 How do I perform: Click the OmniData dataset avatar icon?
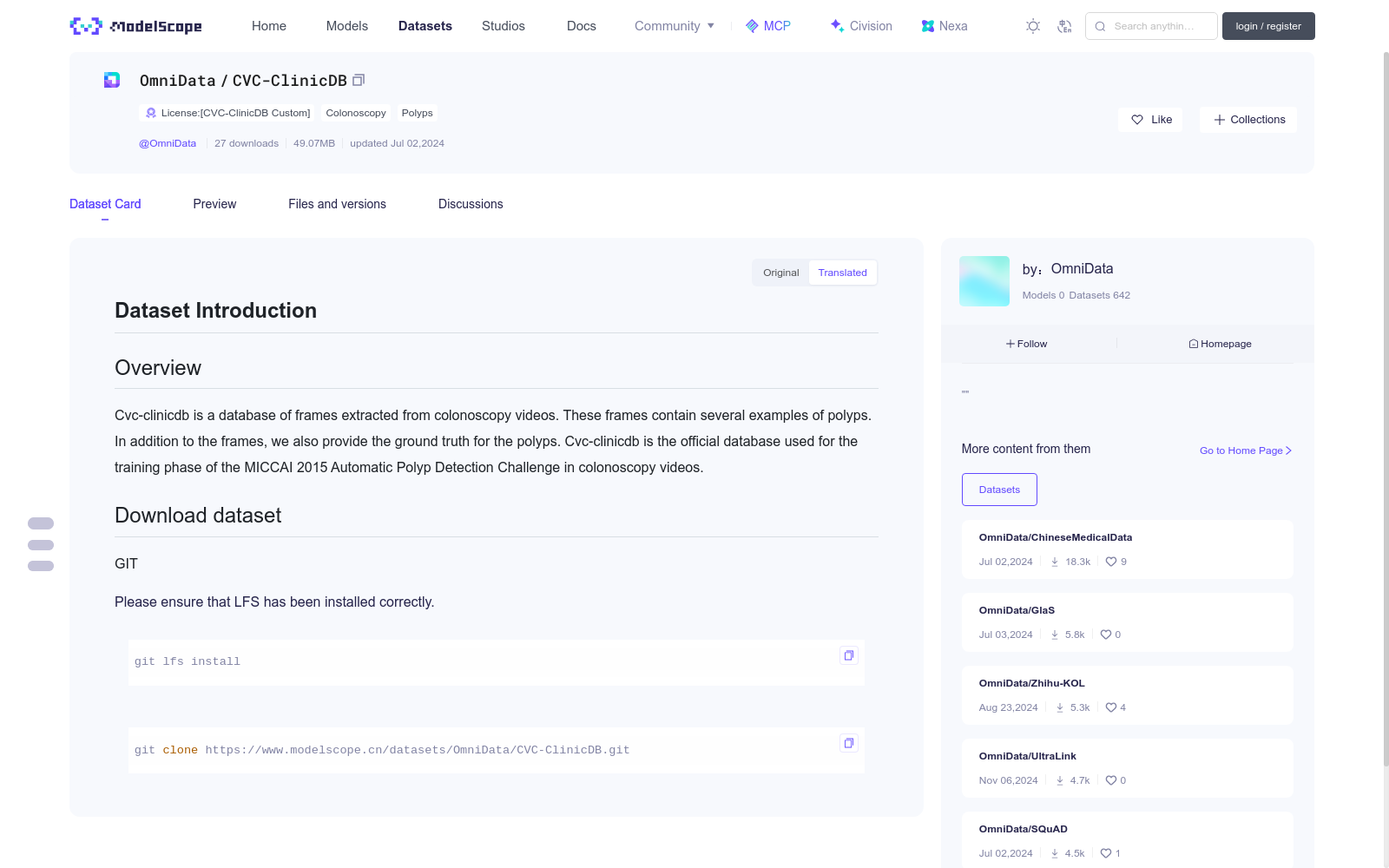click(x=112, y=80)
